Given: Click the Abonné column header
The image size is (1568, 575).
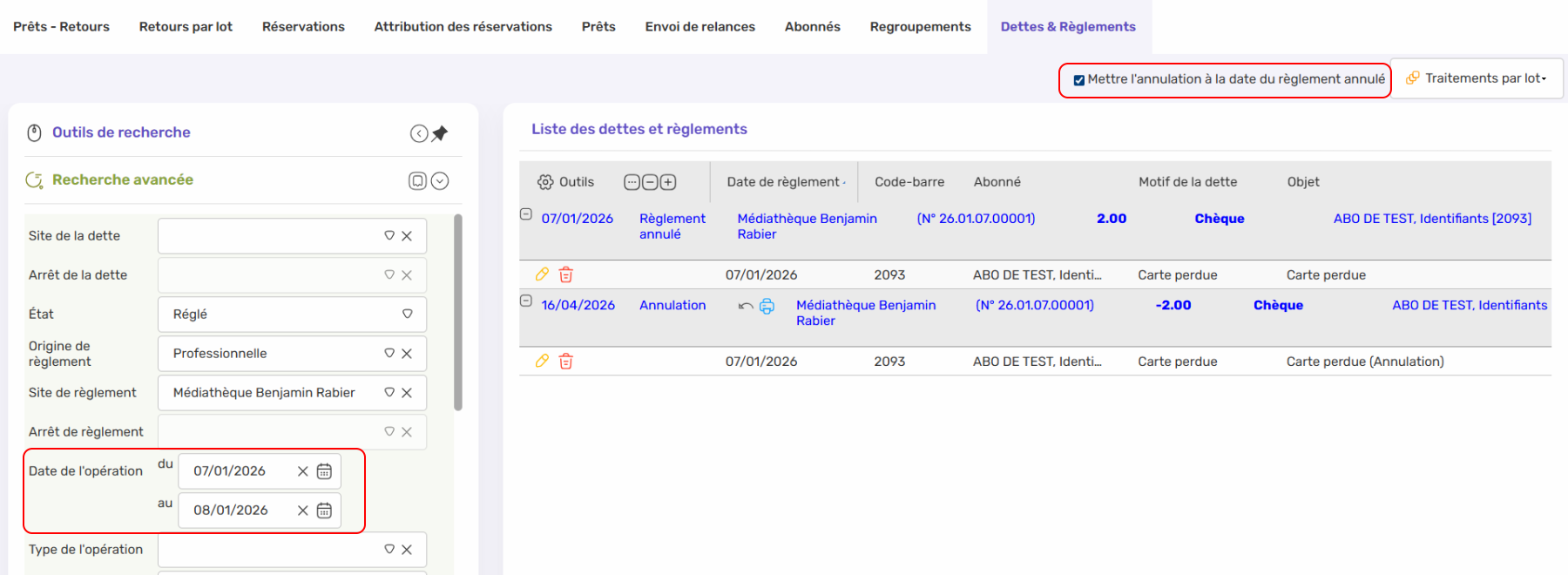Looking at the screenshot, I should (x=997, y=182).
